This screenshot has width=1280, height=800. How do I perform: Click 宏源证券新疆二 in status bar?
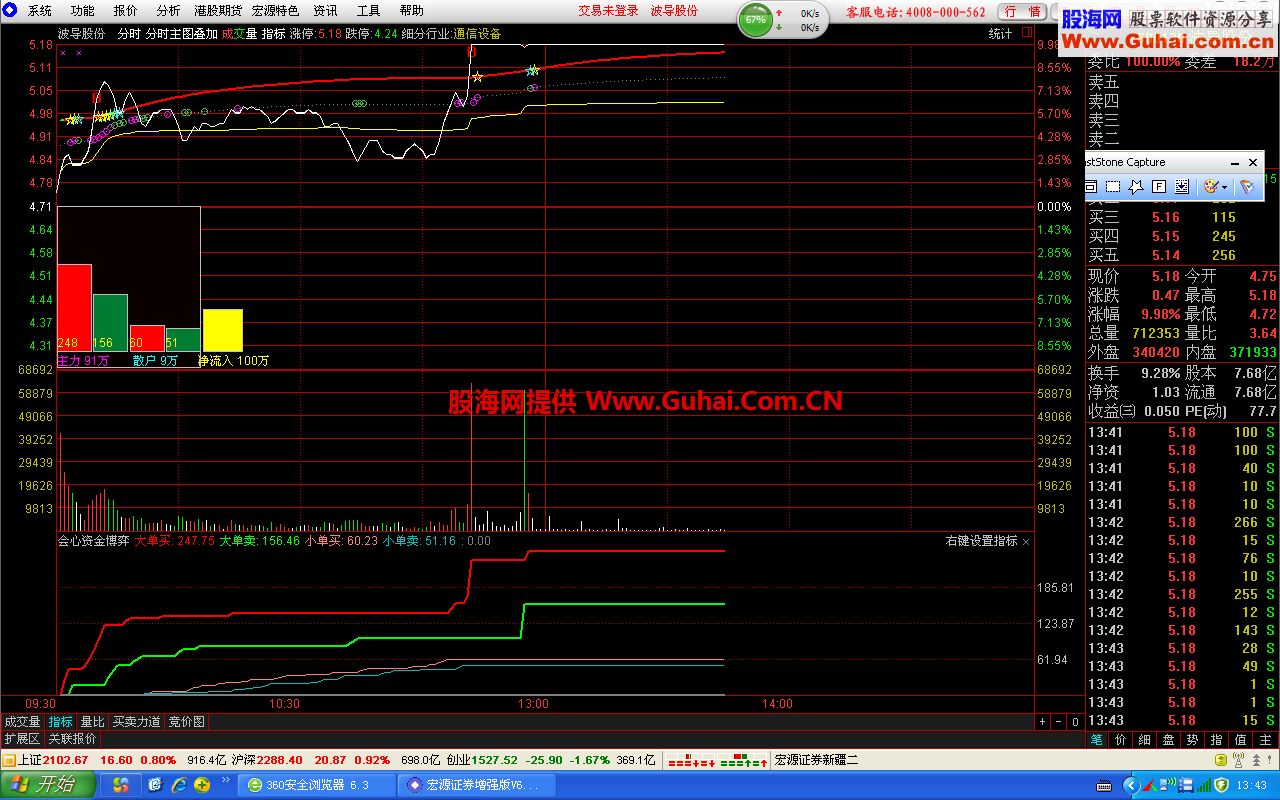click(817, 760)
